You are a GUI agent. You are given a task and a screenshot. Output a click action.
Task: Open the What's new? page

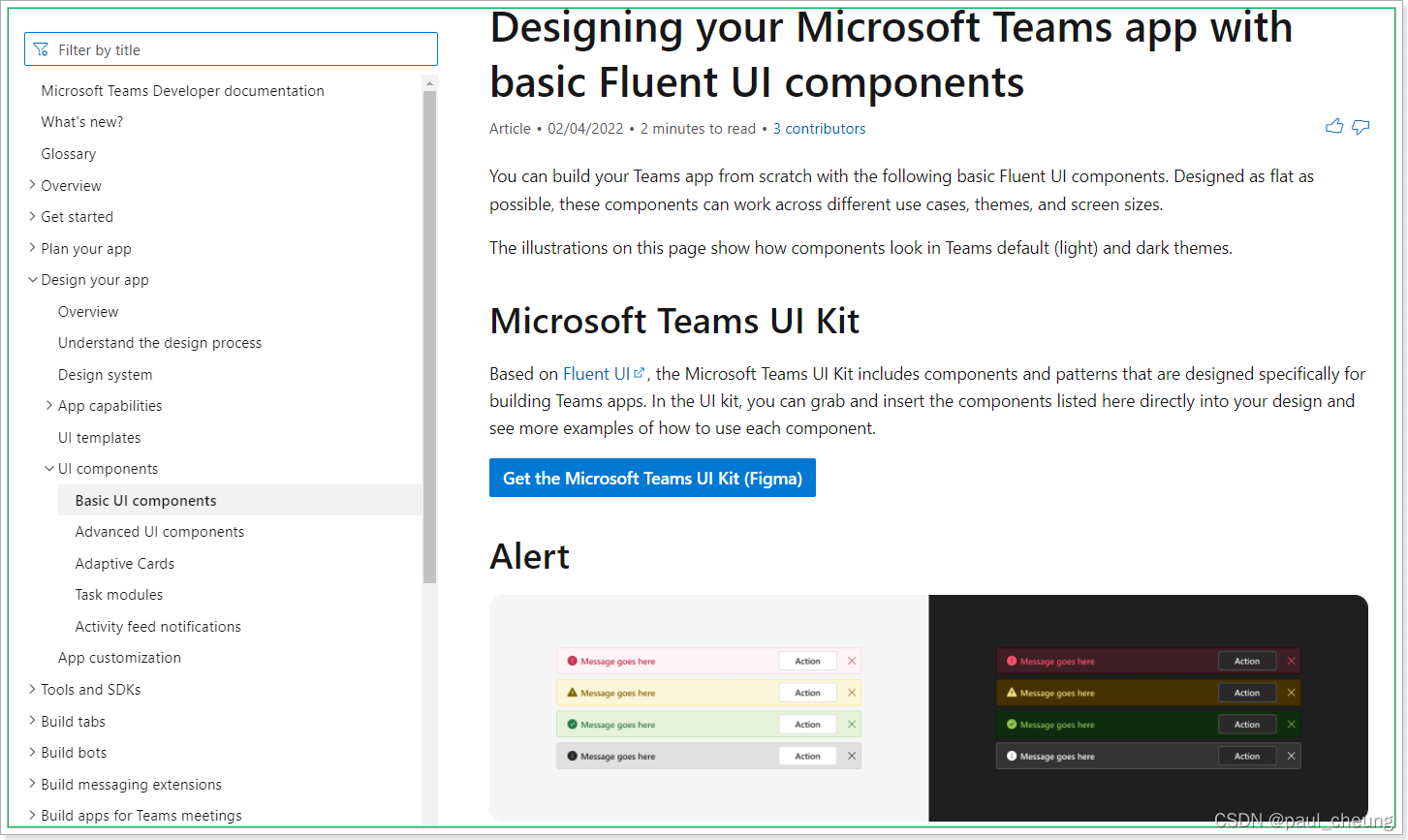pyautogui.click(x=81, y=122)
